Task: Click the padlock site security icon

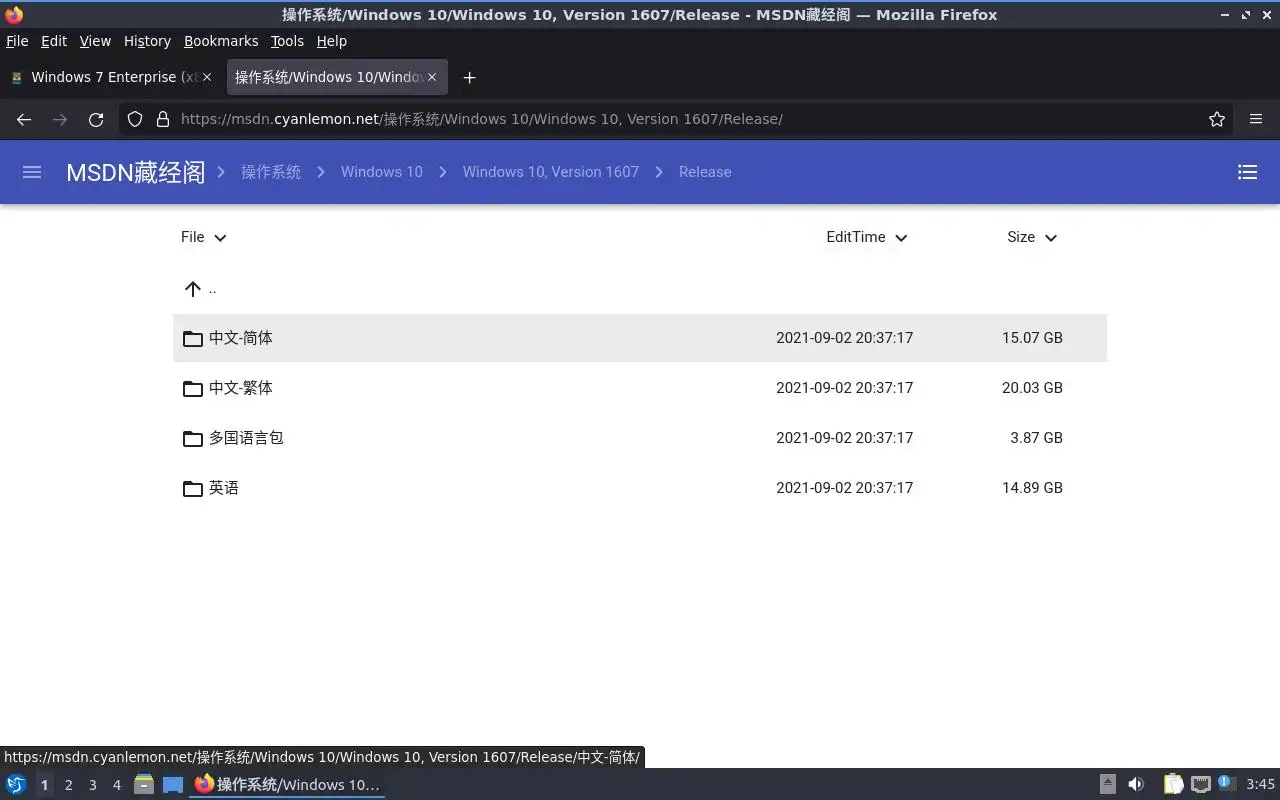Action: click(163, 119)
